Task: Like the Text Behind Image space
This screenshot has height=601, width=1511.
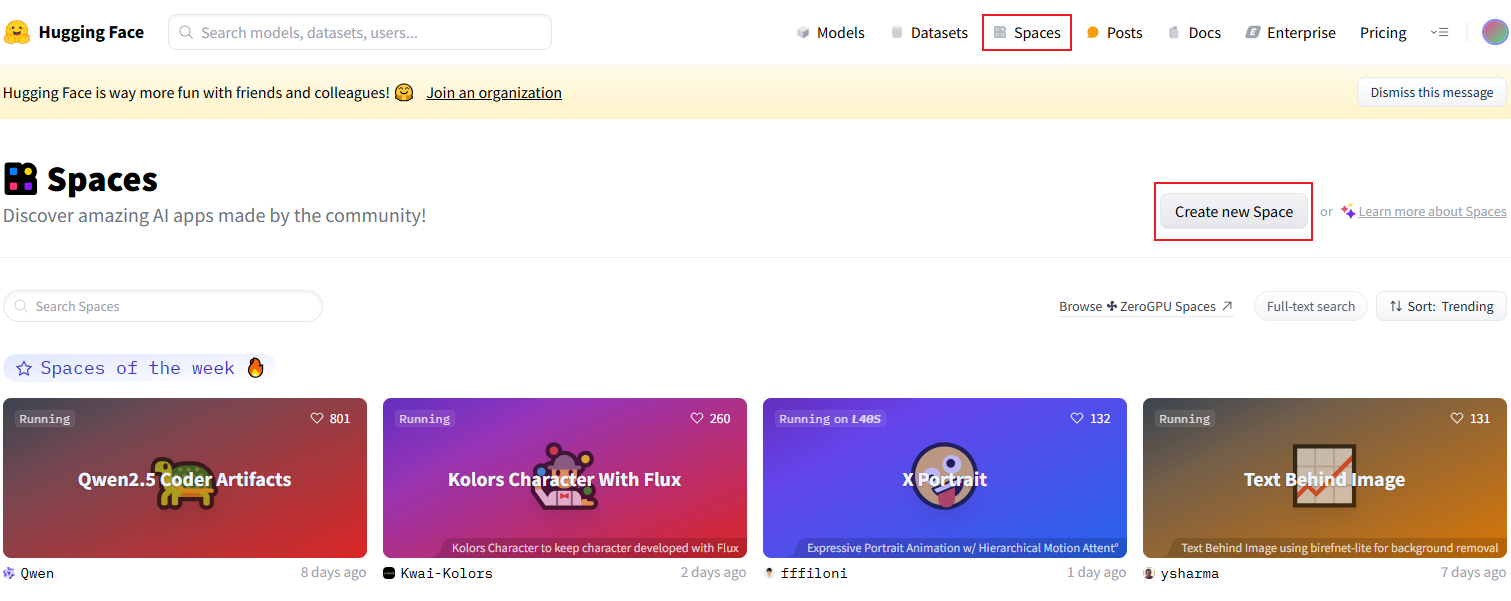Action: coord(1457,418)
